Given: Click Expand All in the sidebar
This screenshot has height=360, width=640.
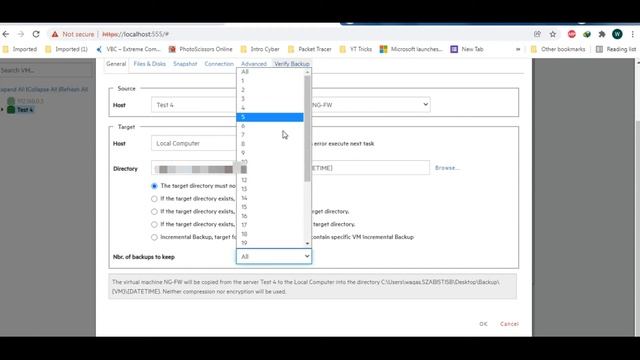Looking at the screenshot, I should tap(12, 89).
